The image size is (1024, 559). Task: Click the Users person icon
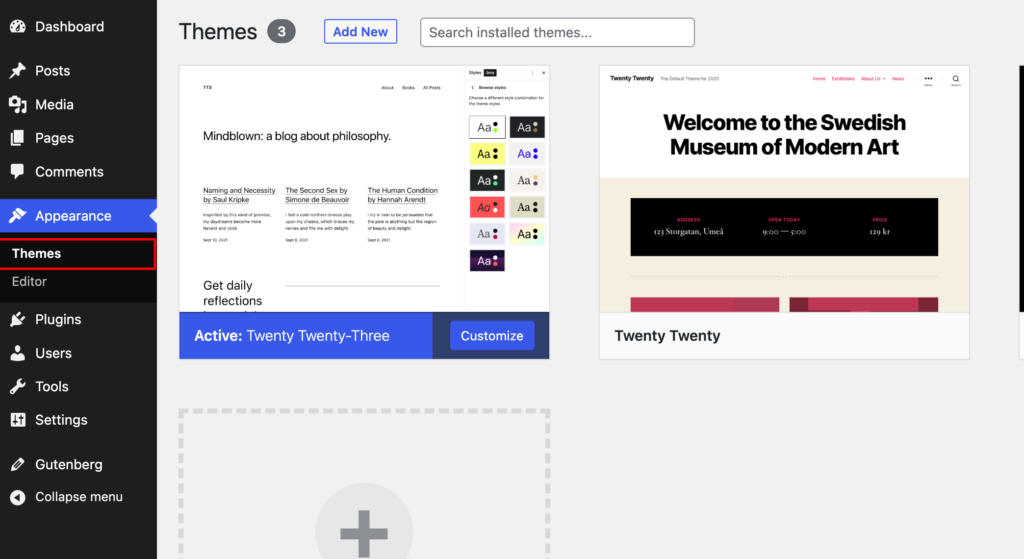tap(17, 353)
